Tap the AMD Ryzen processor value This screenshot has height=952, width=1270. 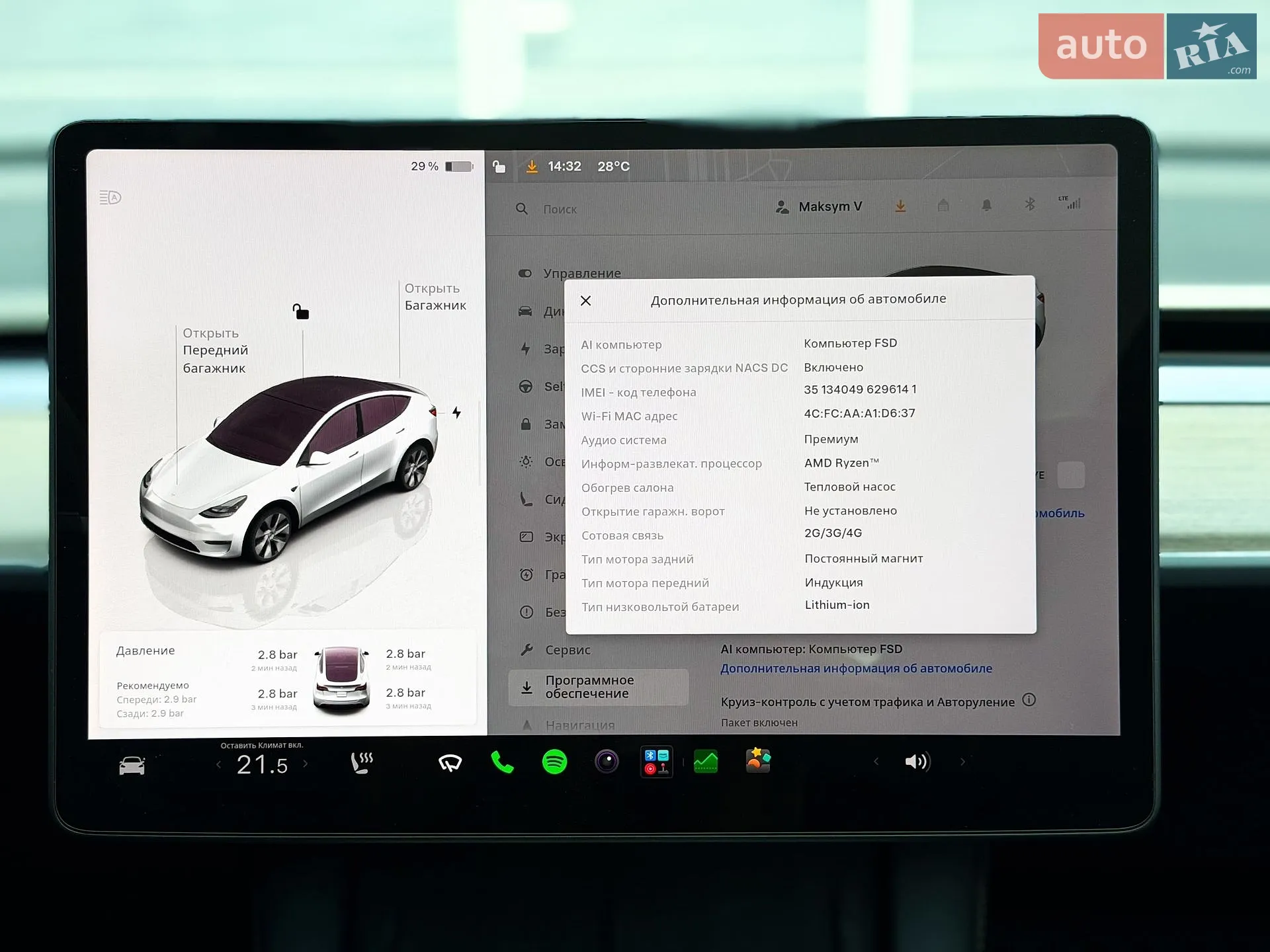coord(841,463)
